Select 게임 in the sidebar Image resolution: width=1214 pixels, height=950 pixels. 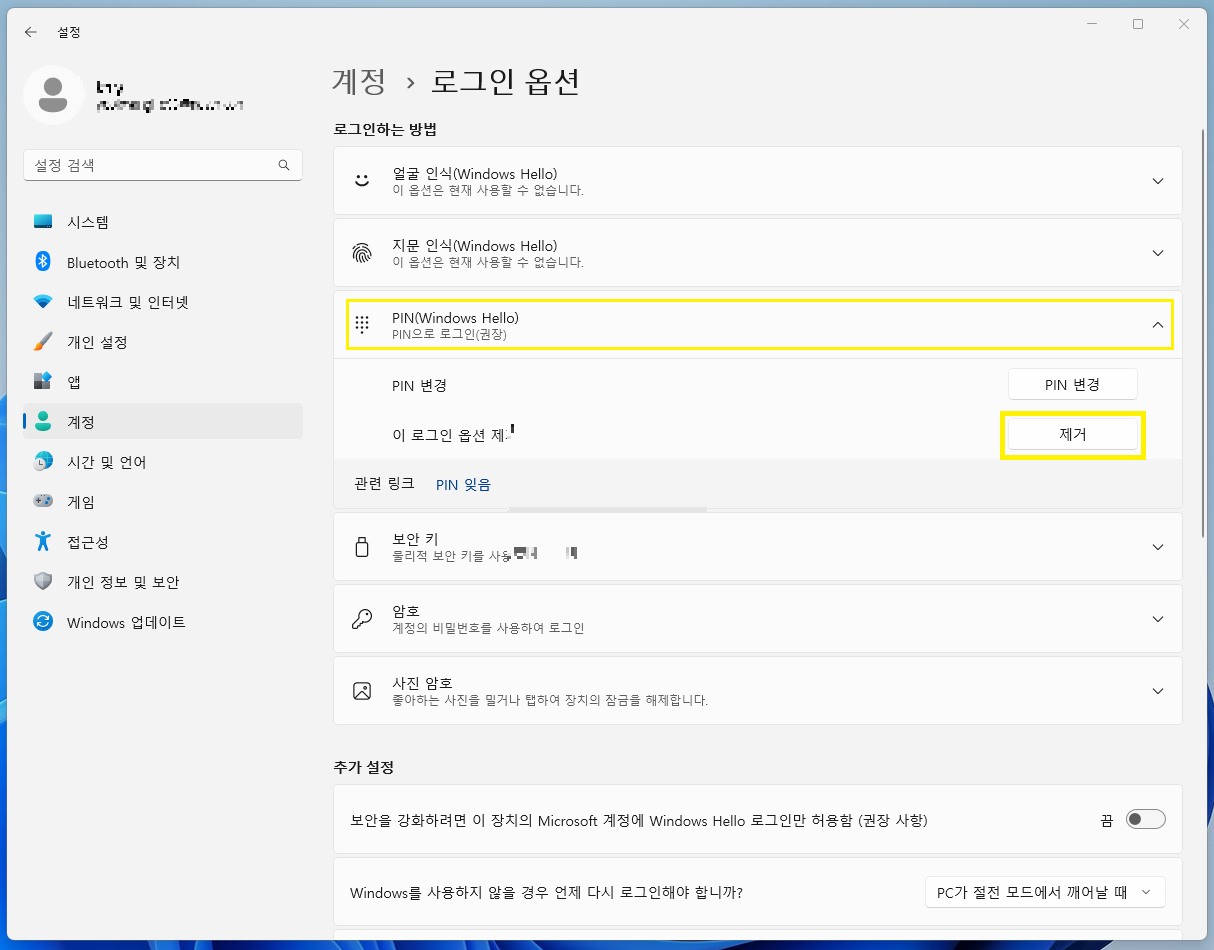click(162, 502)
